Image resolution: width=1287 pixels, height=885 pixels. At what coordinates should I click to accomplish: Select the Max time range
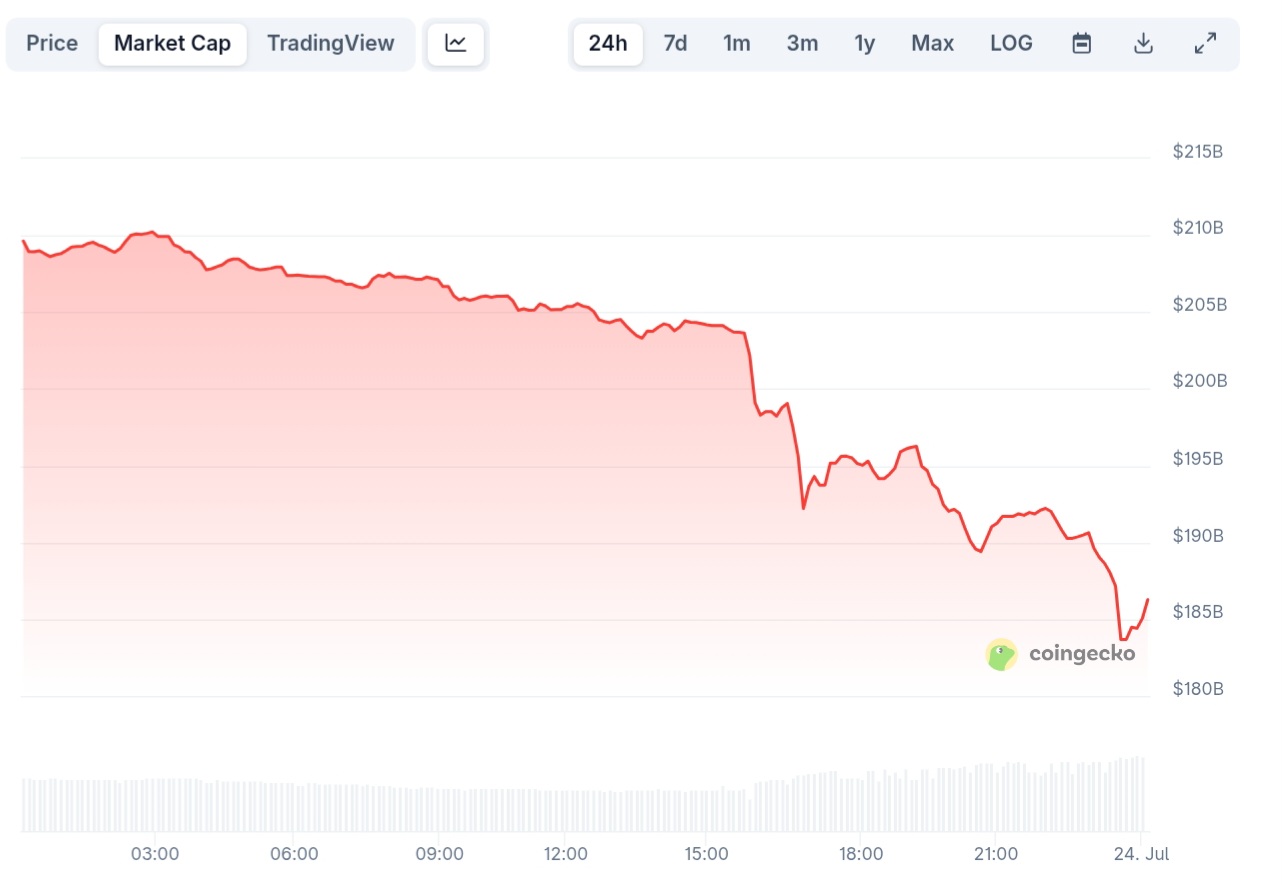(932, 44)
